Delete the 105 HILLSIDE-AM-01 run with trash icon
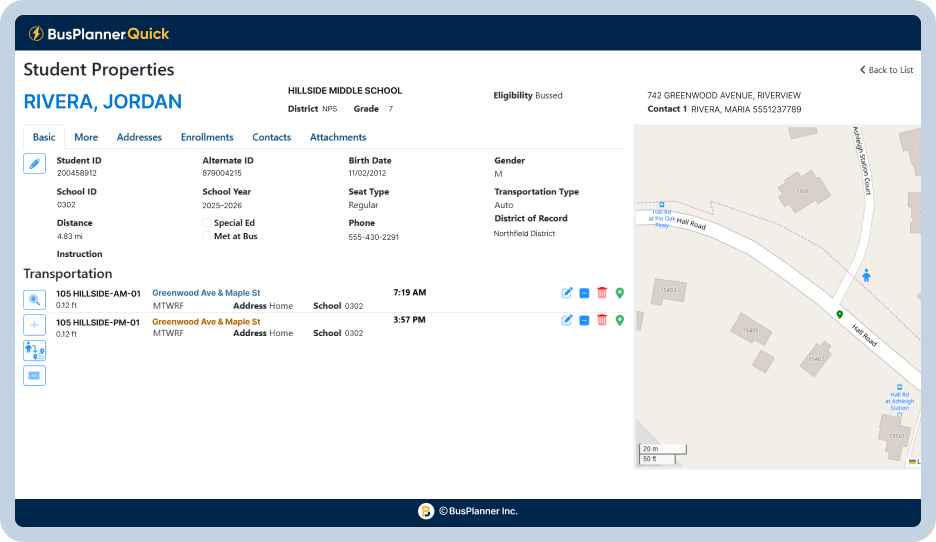936x542 pixels. click(602, 293)
